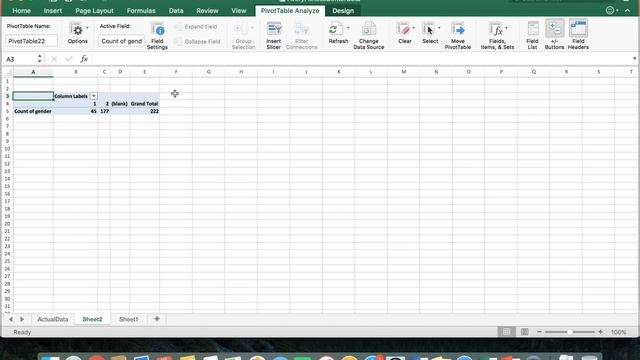The width and height of the screenshot is (640, 360).
Task: Open the Select tool in ribbon
Action: (429, 33)
